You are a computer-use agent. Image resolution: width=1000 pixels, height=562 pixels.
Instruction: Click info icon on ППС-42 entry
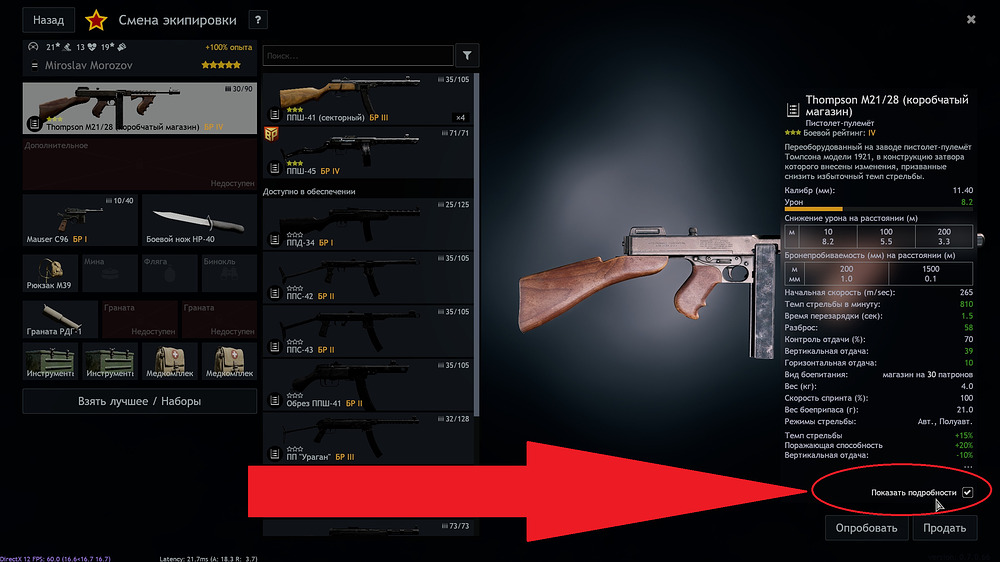tap(274, 293)
